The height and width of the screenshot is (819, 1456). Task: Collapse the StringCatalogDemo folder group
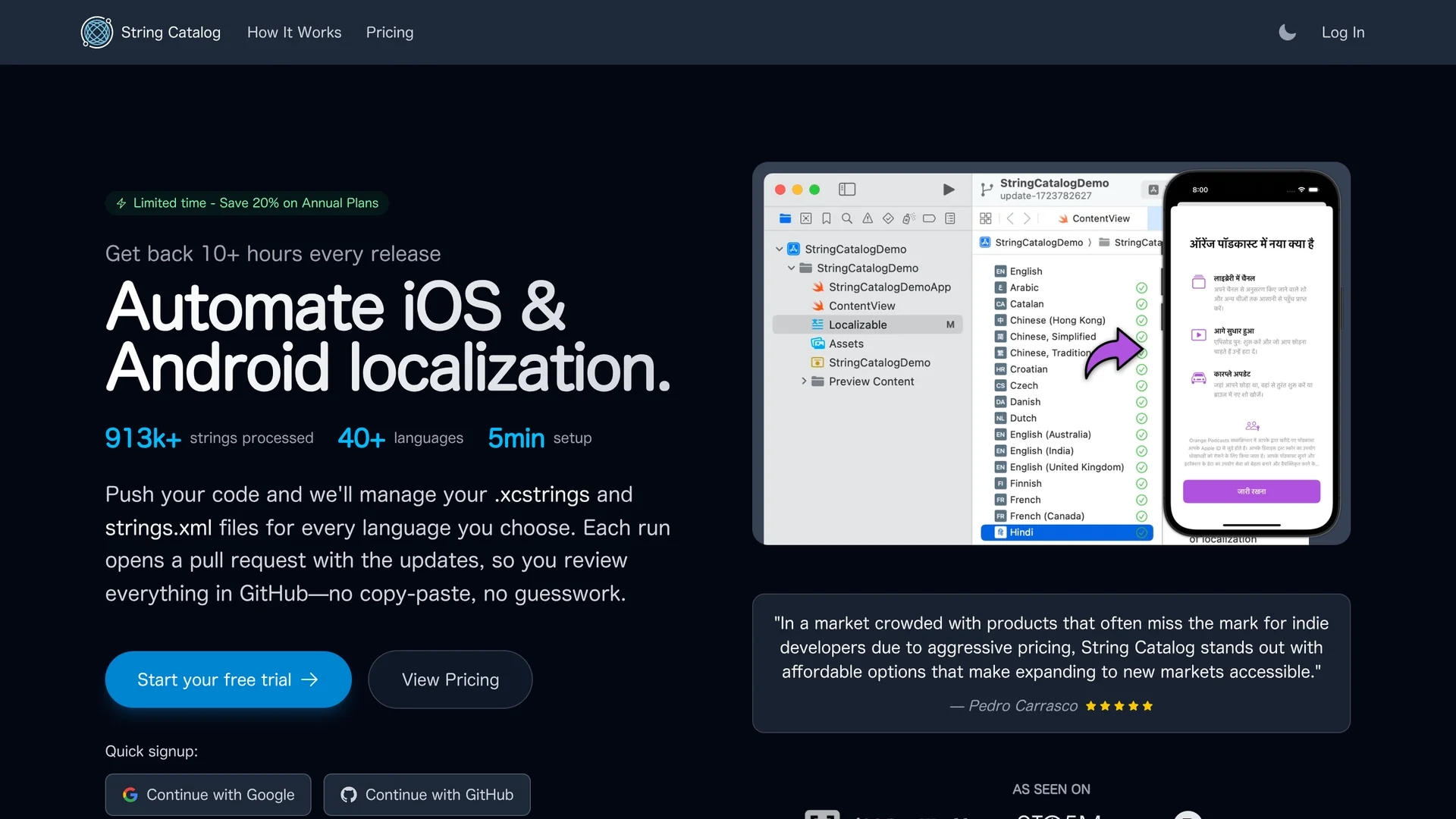coord(791,268)
